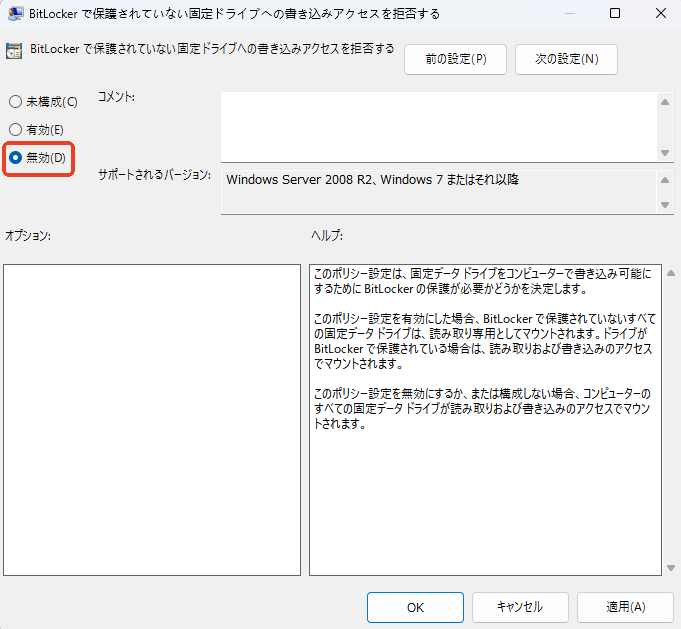The image size is (681, 629).
Task: Click the オプション: label
Action: (x=28, y=235)
